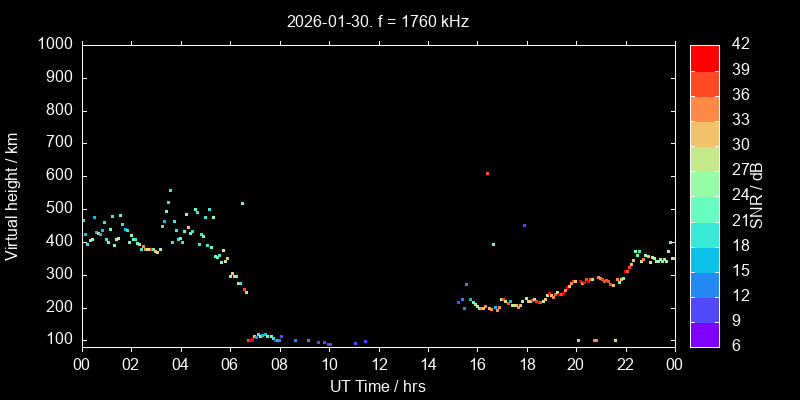Click the plot title showing 1760 kHz
800x400 pixels.
[378, 21]
